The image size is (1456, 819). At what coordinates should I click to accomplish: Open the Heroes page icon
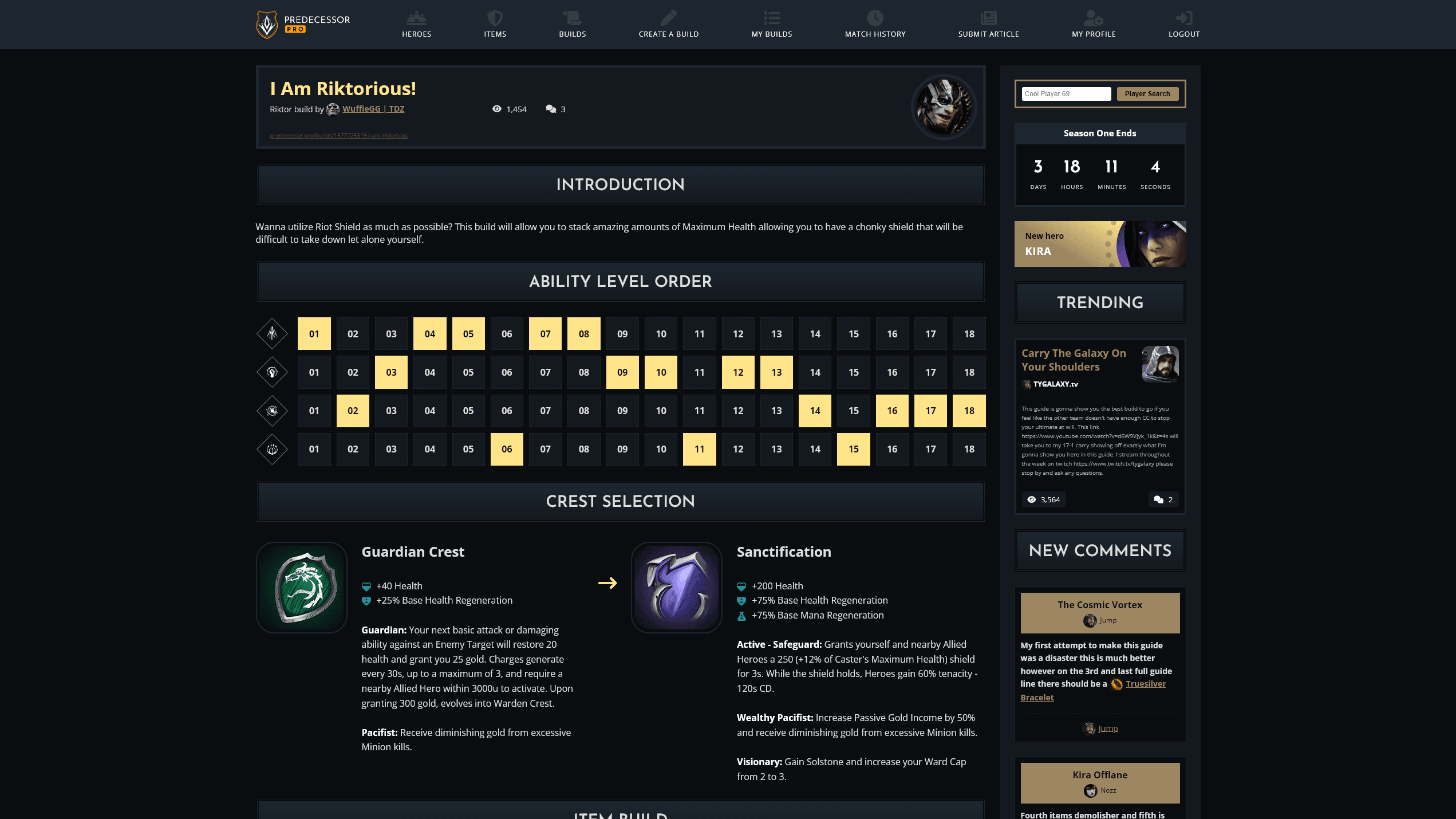coord(416,18)
